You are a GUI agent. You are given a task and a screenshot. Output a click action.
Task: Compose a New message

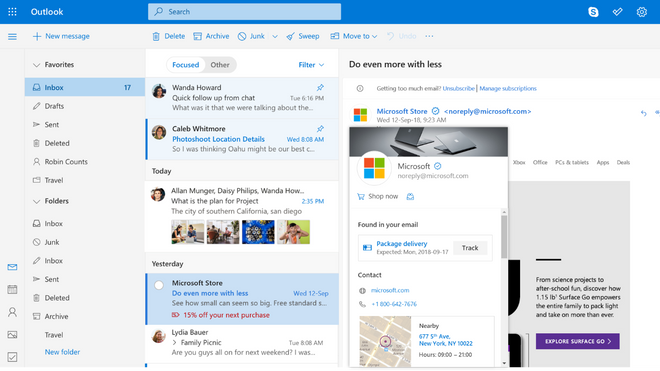[61, 36]
